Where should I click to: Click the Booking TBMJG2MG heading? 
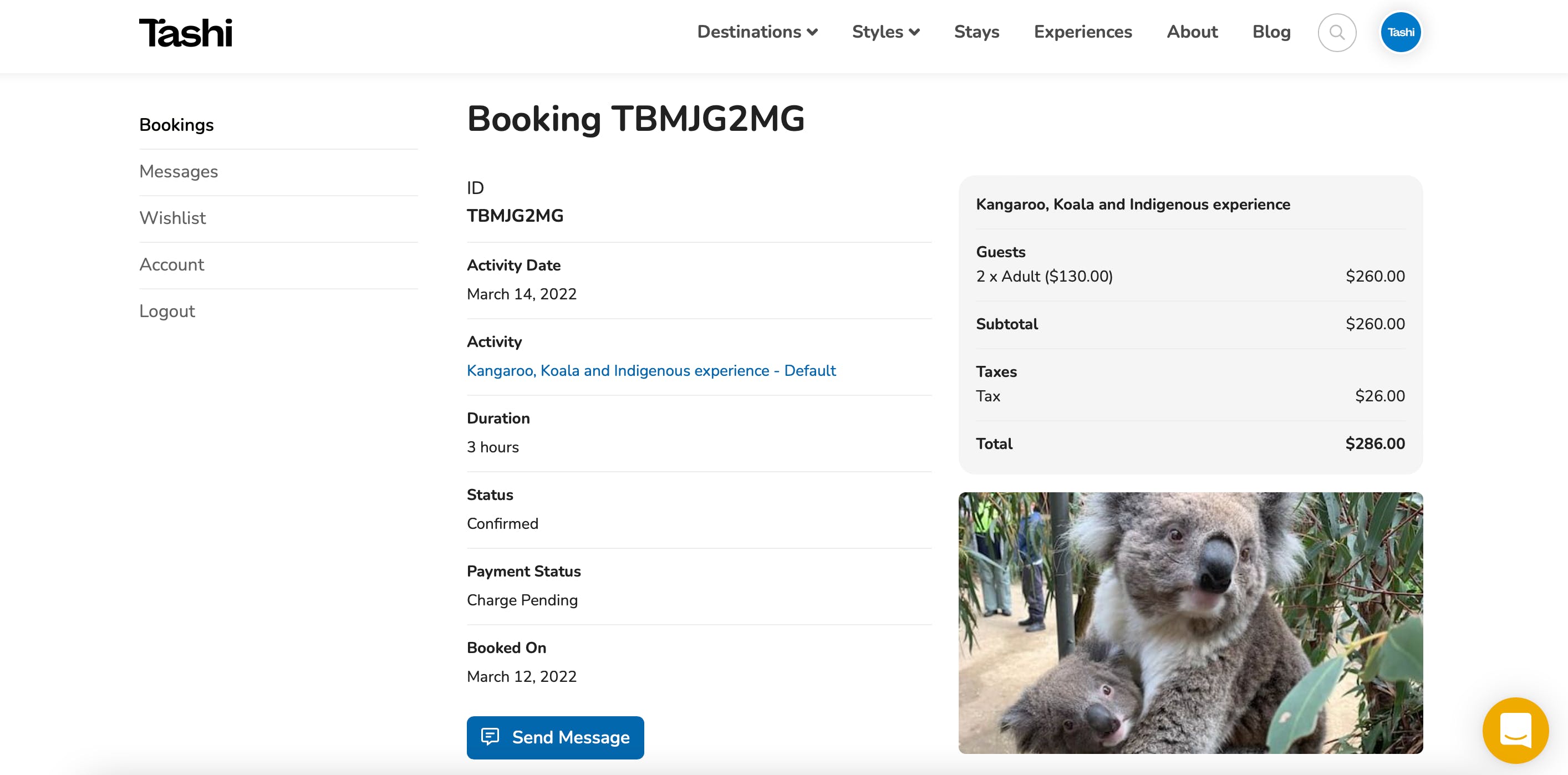point(636,119)
